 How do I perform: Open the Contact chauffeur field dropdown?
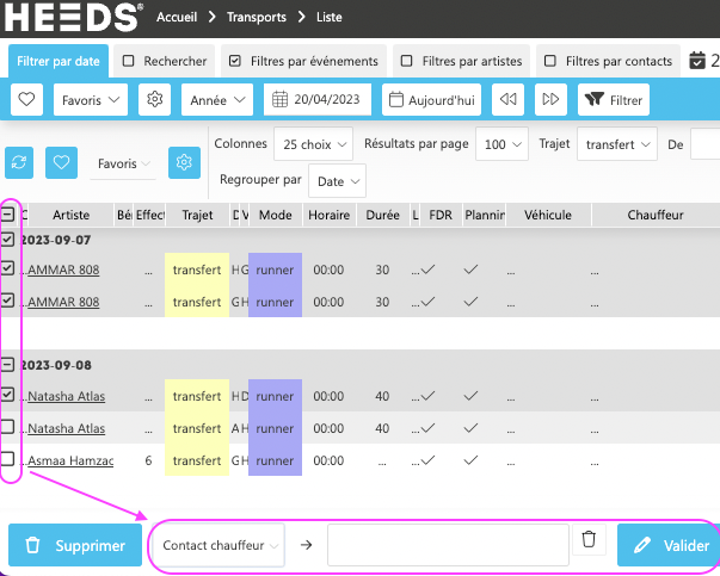pos(219,545)
